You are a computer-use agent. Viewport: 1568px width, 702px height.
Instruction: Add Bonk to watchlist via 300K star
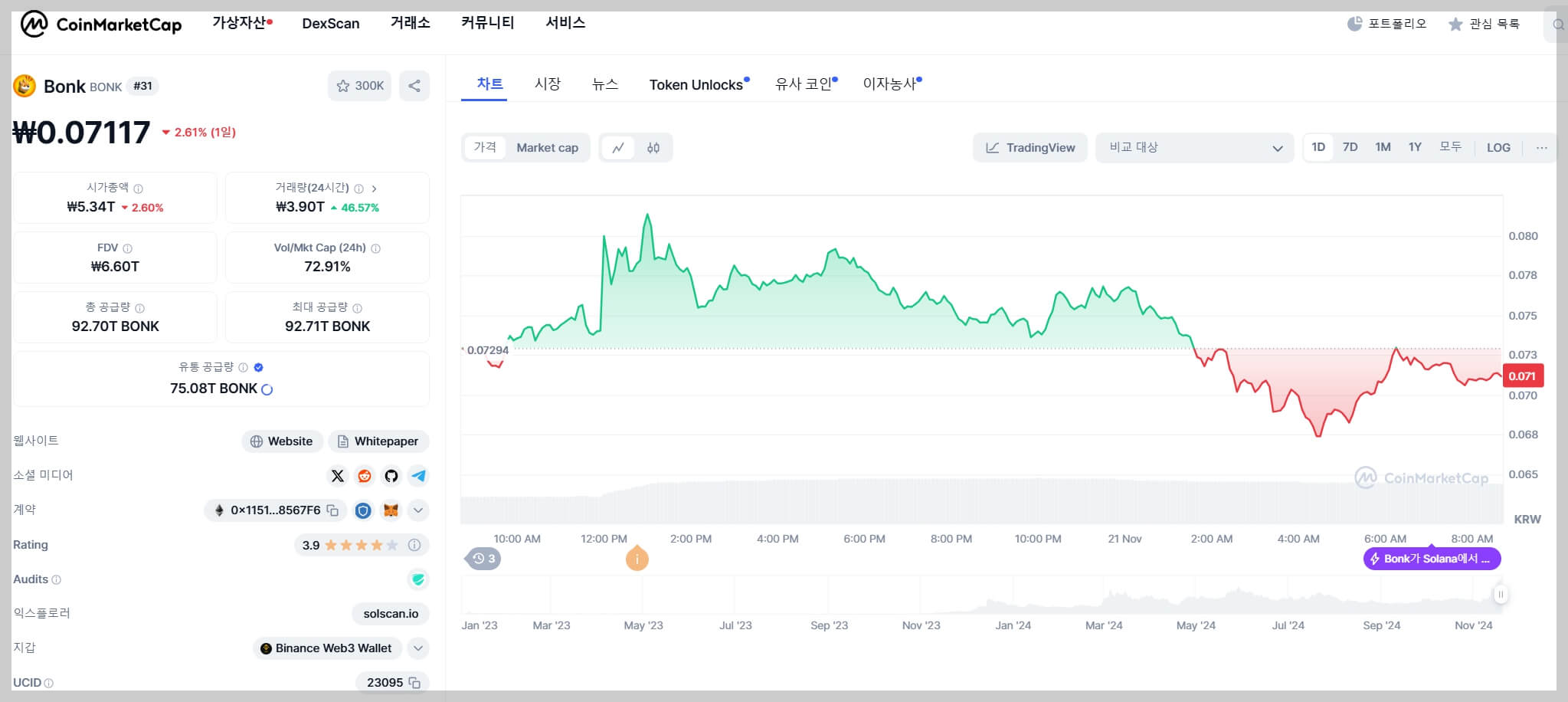tap(360, 86)
